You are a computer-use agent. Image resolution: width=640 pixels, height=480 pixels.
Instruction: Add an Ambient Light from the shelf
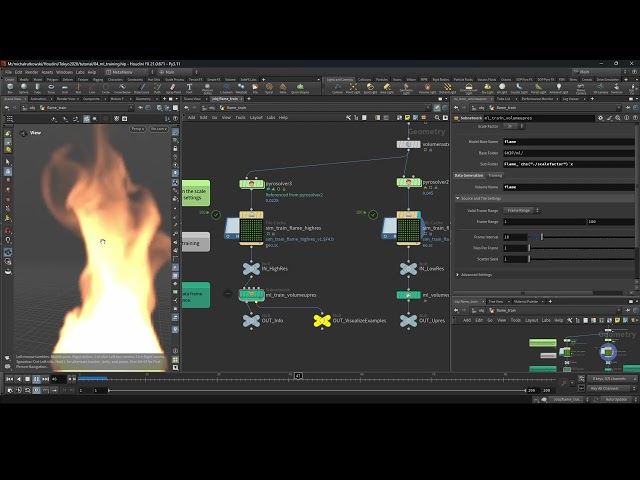[x=559, y=88]
